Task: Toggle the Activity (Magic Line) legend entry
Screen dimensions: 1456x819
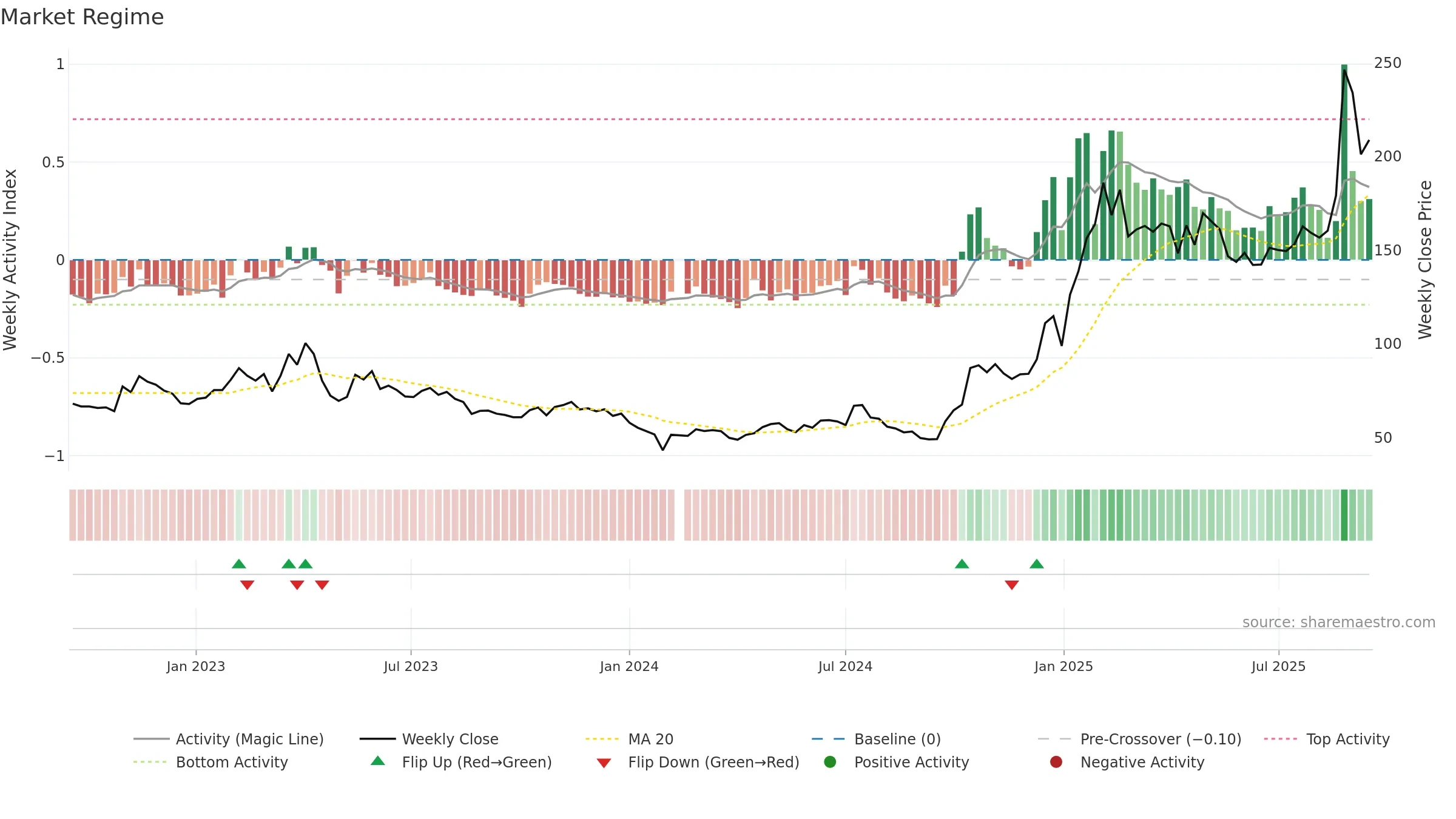Action: (229, 739)
